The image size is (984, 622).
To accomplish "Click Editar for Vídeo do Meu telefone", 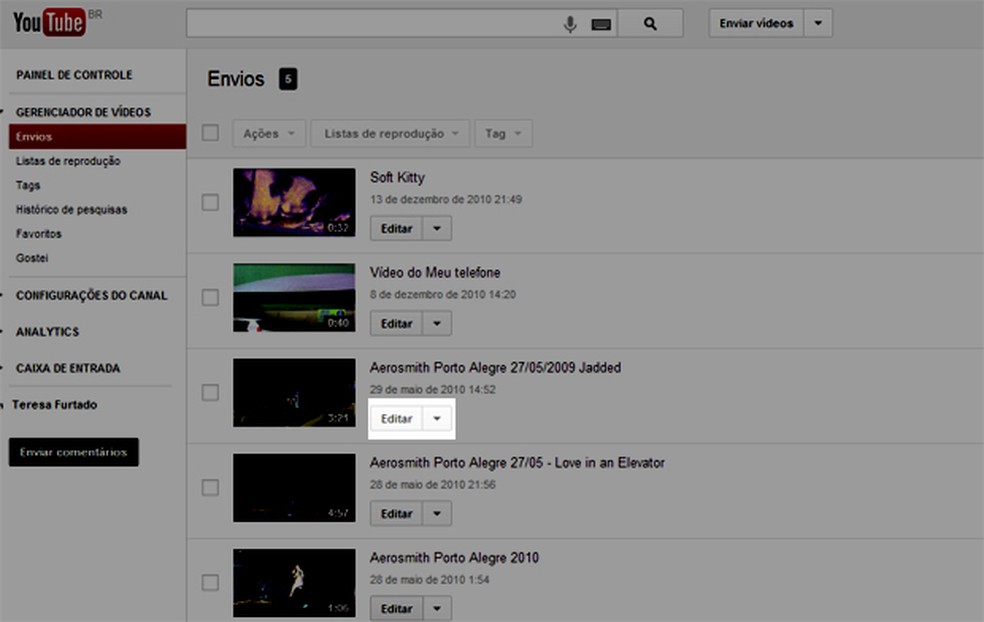I will [x=396, y=323].
